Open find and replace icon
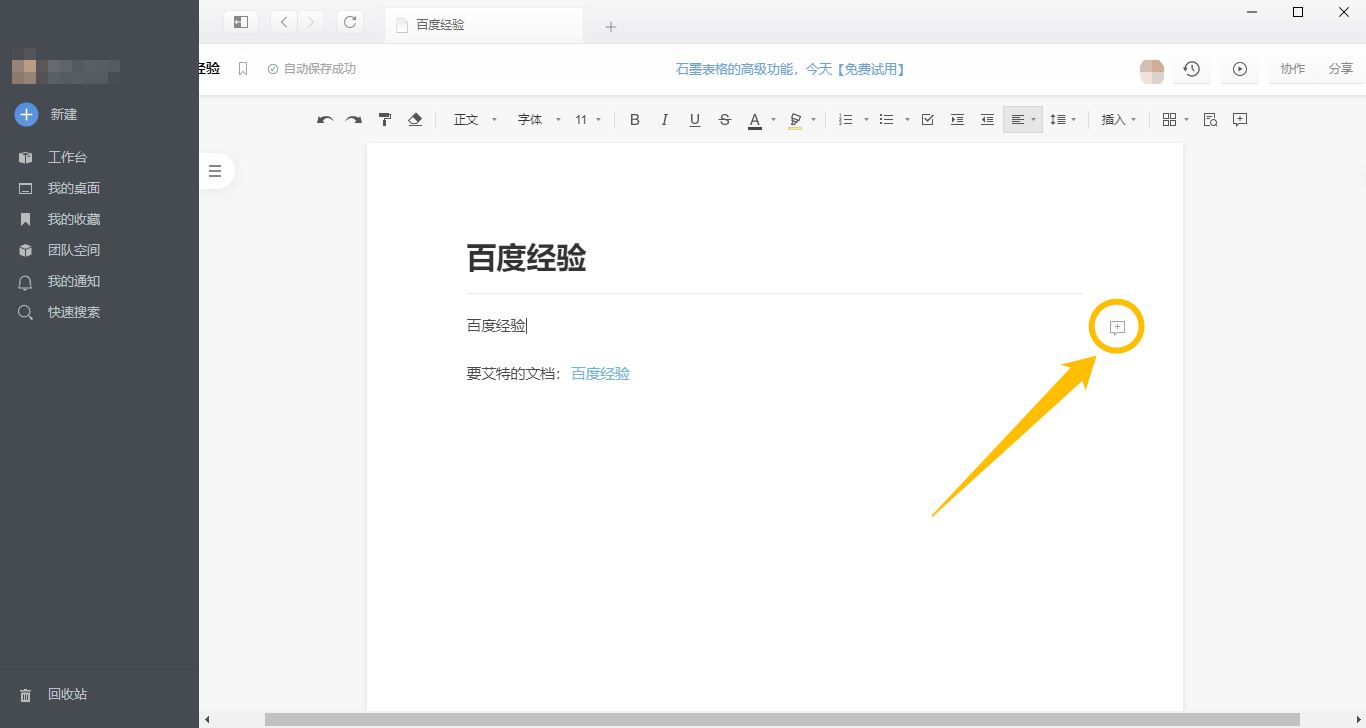 point(1210,120)
